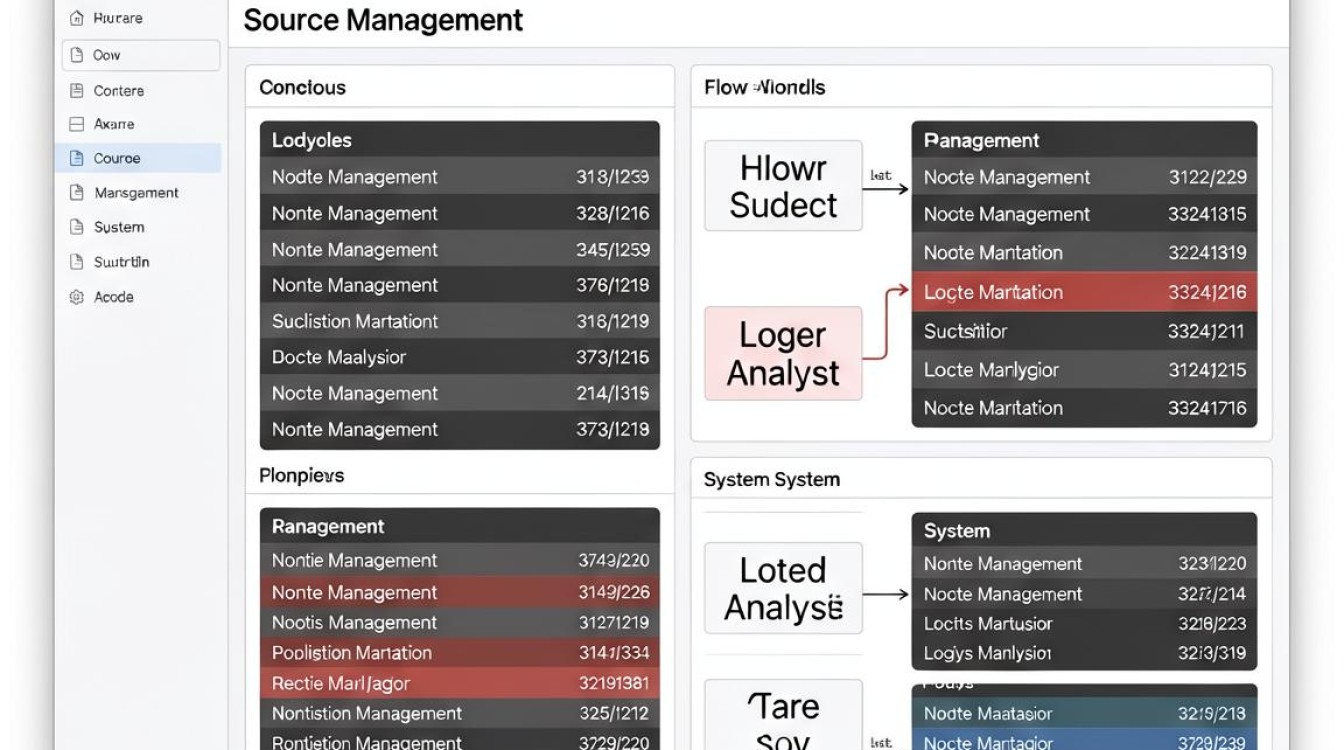Screen dimensions: 1344x750
Task: Click the Panagement table header
Action: [1085, 140]
